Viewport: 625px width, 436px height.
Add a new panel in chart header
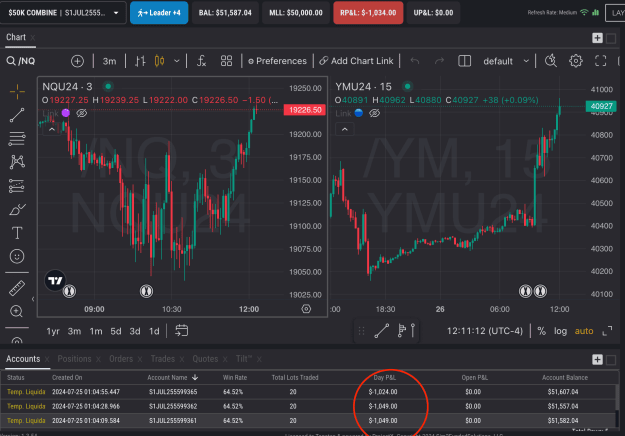[x=597, y=38]
